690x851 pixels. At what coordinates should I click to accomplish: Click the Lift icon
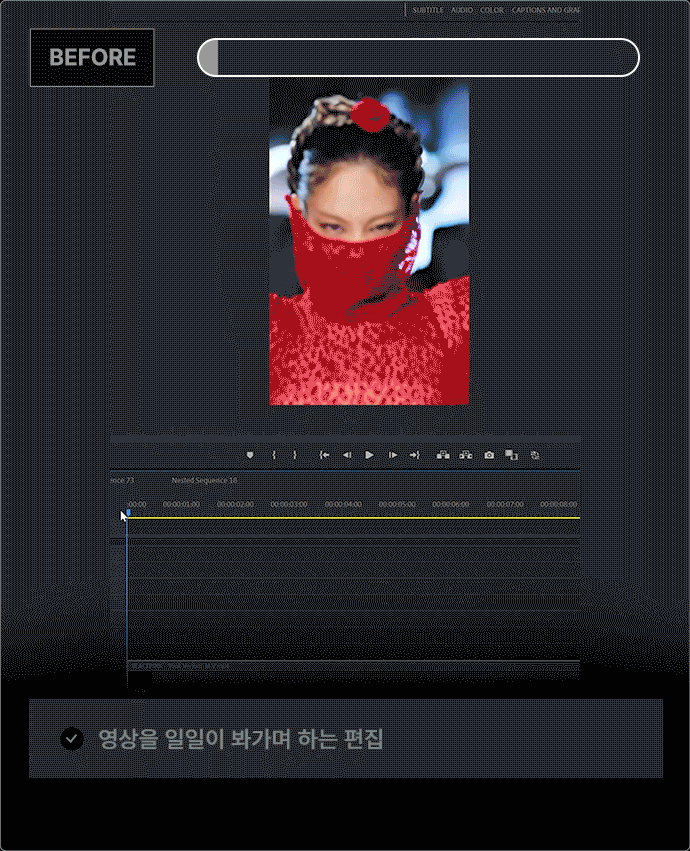pos(443,455)
